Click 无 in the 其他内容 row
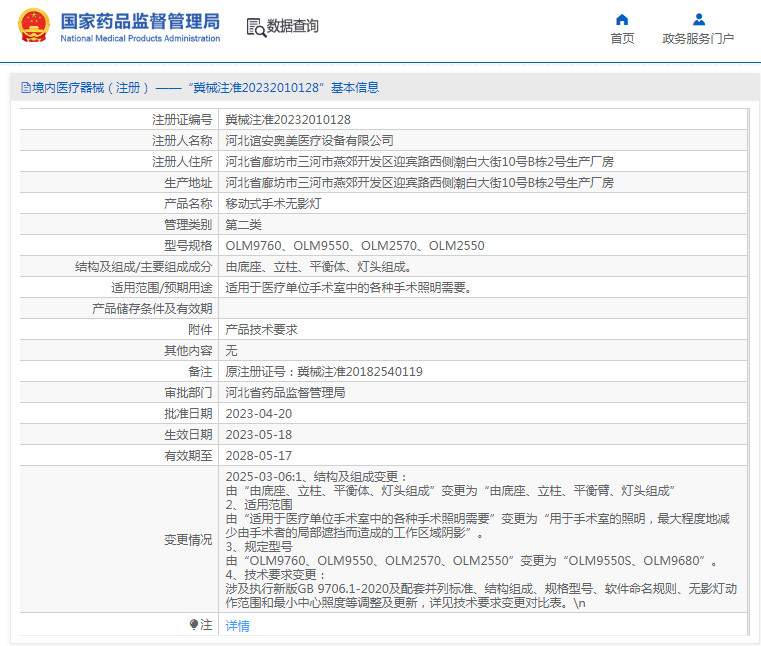This screenshot has width=761, height=646. tap(232, 351)
